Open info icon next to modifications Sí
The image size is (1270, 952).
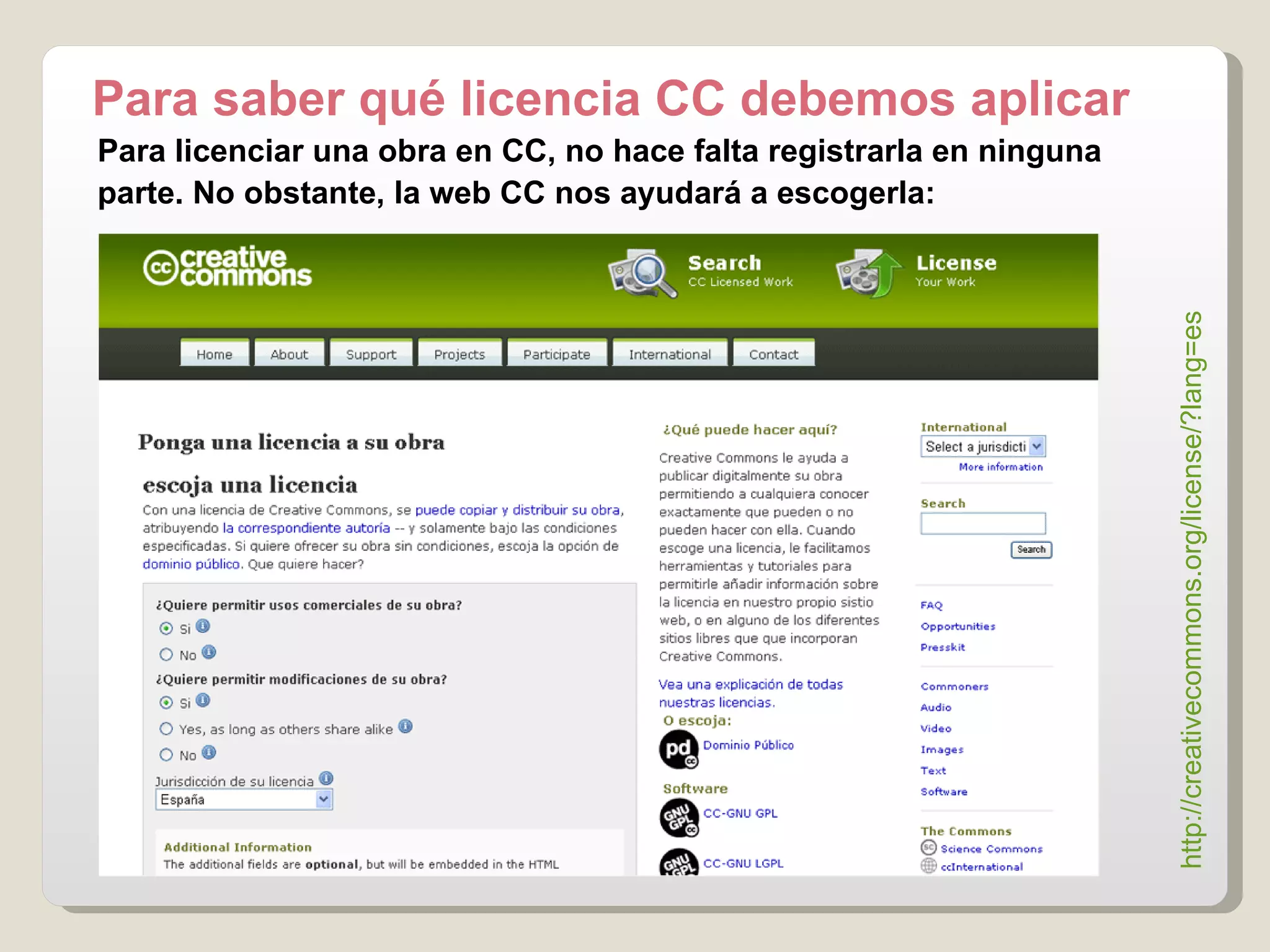tap(203, 700)
